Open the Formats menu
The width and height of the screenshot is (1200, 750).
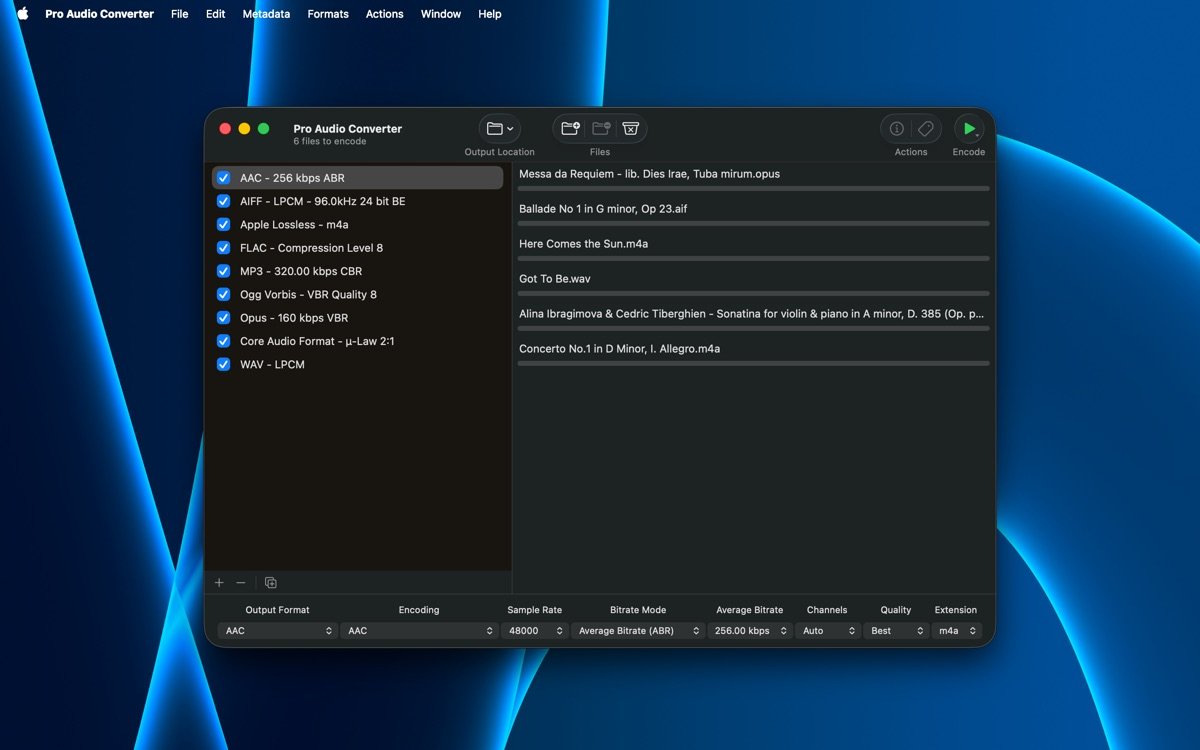pos(328,14)
